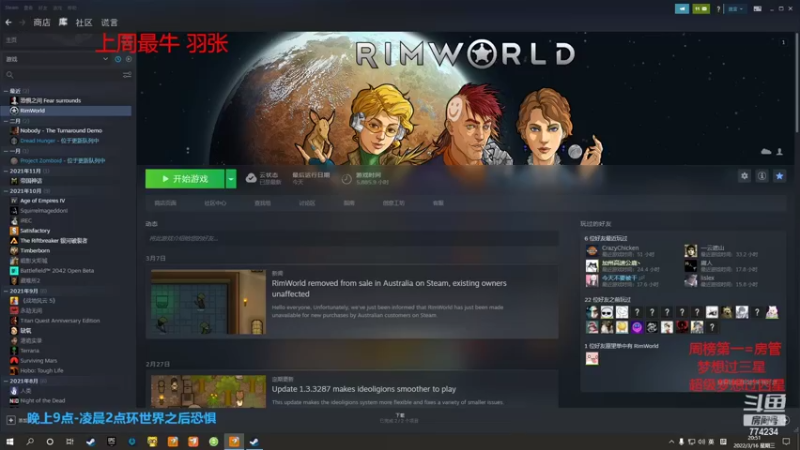Screen dimensions: 800x450
Task: Open the 下载 downloads progress bar
Action: (x=399, y=418)
